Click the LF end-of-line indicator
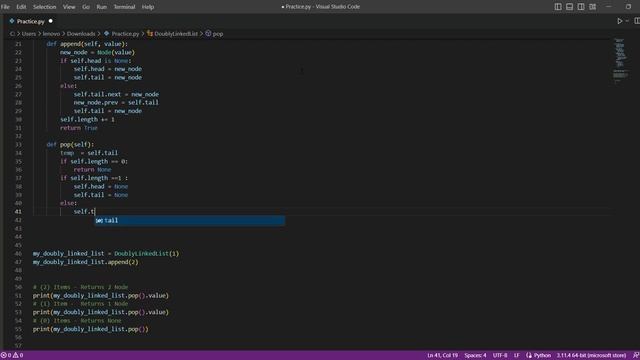 point(517,356)
